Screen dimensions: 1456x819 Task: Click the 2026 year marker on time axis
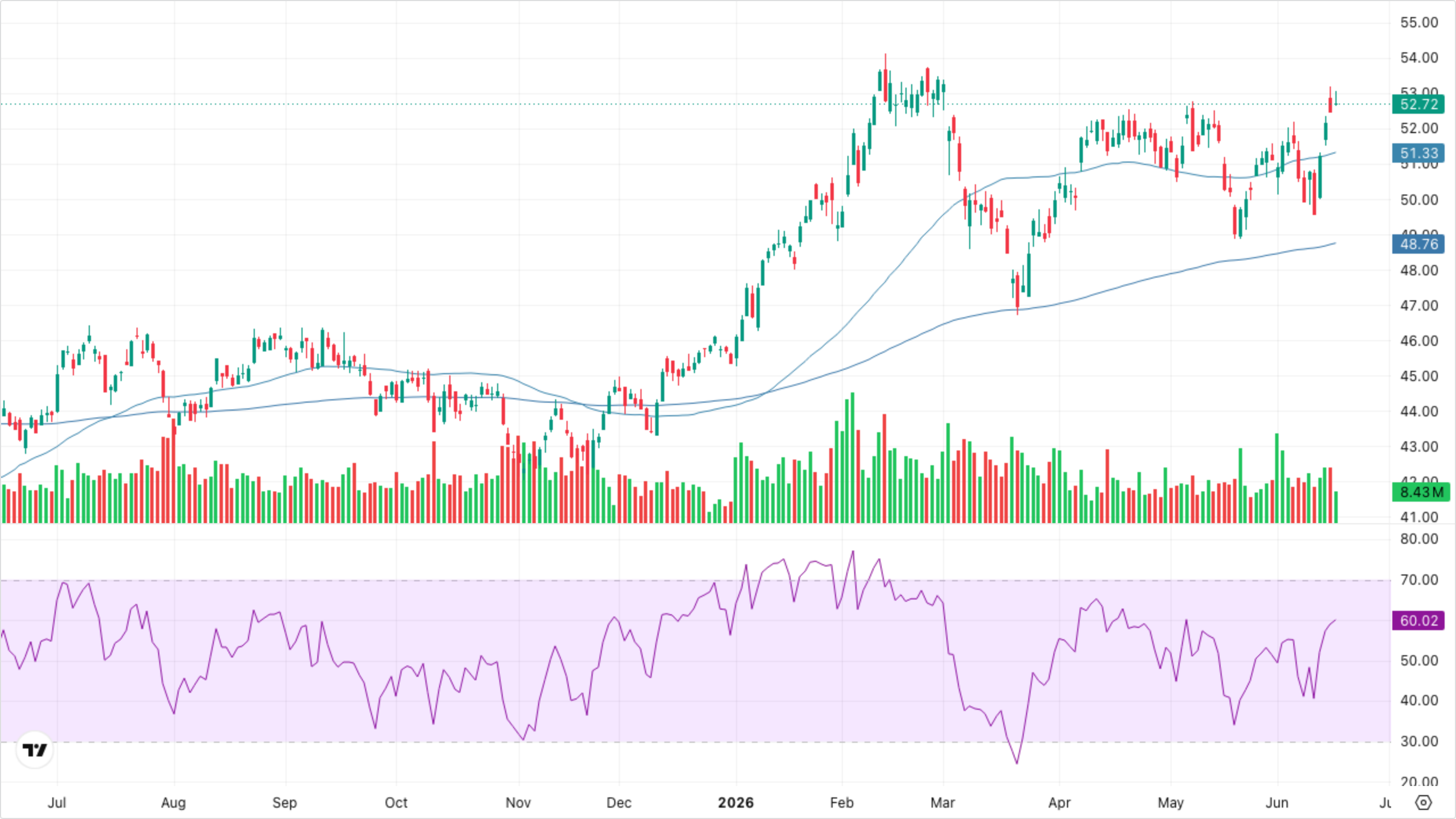click(x=736, y=803)
